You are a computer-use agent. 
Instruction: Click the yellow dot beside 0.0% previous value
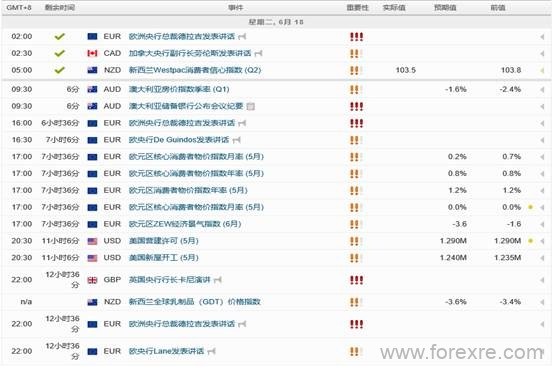[x=530, y=207]
